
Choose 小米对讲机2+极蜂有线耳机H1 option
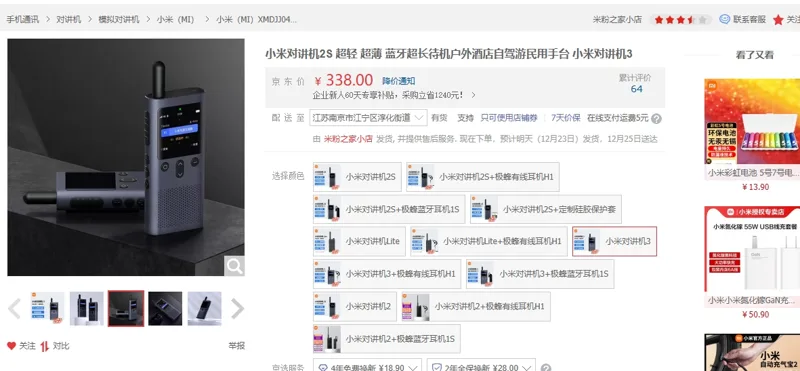[476, 306]
